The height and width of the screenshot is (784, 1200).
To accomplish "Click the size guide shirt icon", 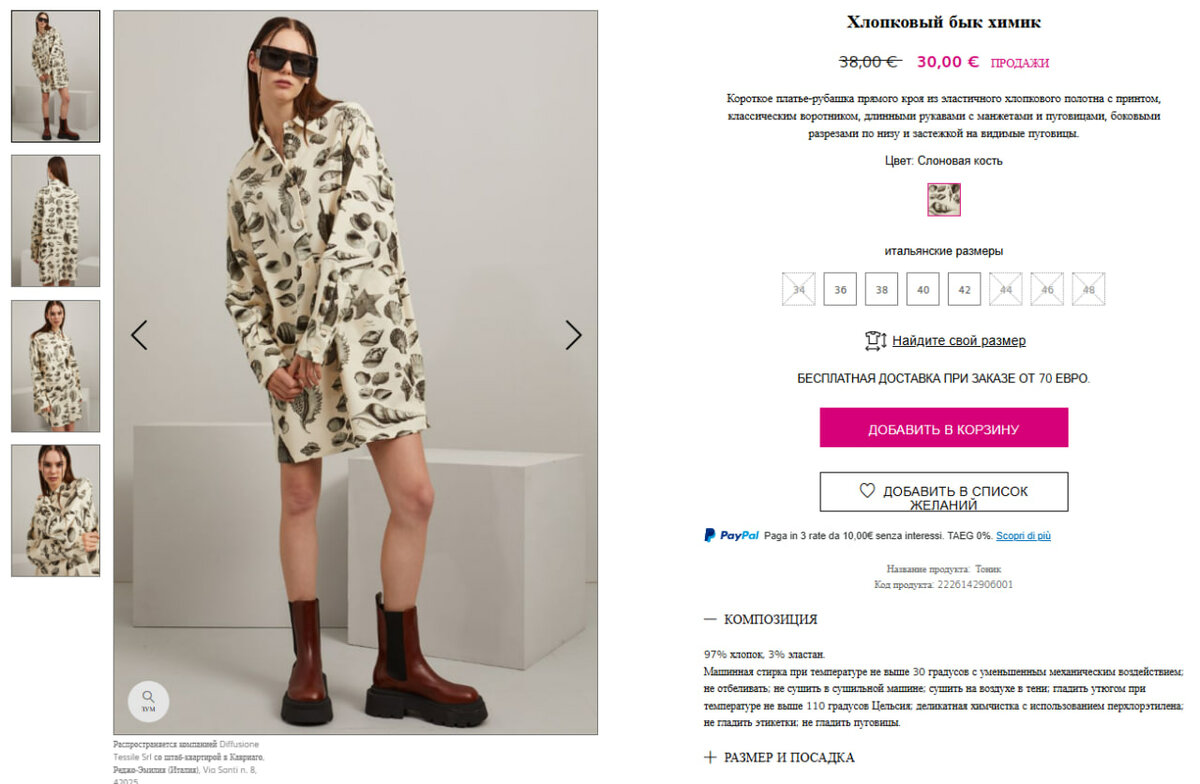I will 875,341.
